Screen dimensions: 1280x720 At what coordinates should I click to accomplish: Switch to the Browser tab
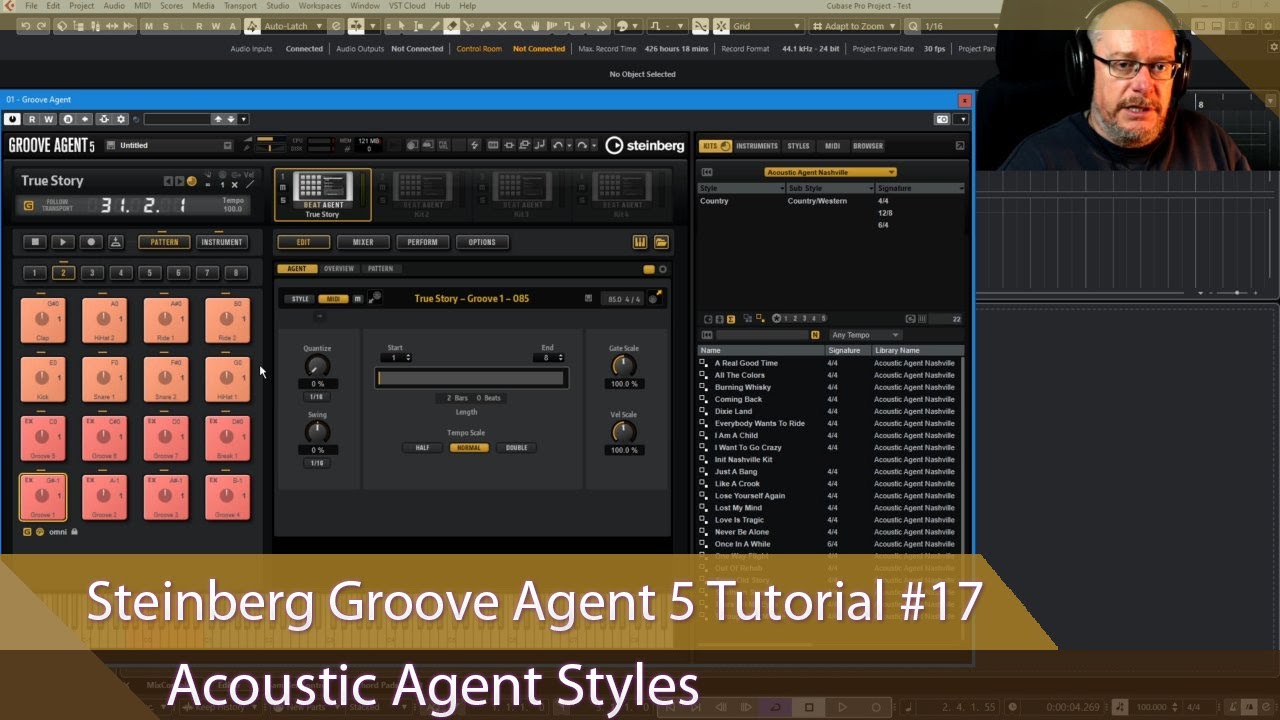tap(868, 146)
